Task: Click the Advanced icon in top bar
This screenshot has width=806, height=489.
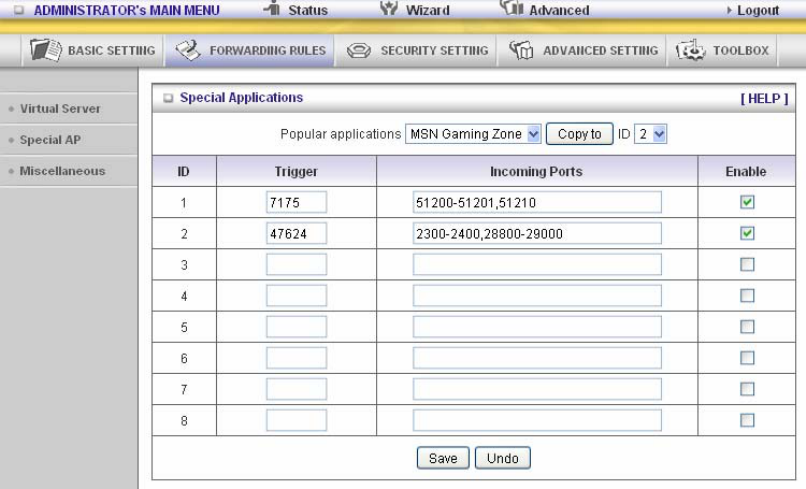Action: tap(511, 7)
